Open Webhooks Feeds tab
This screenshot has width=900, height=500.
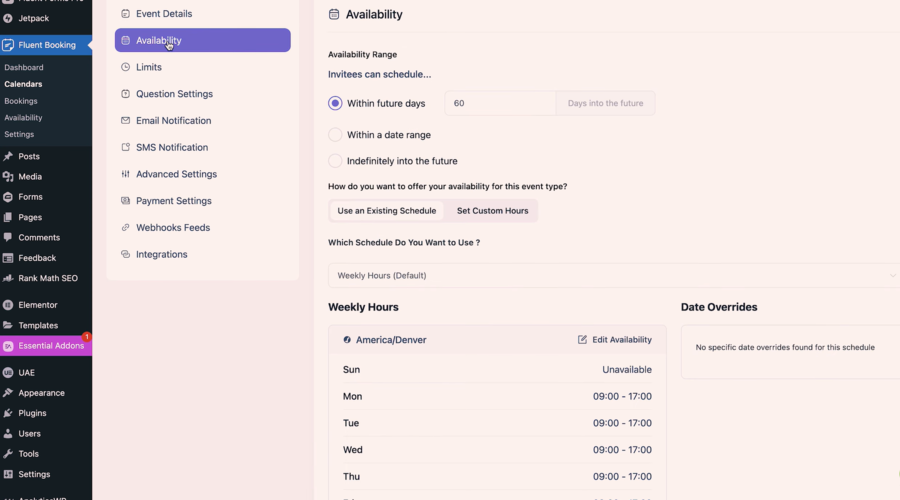point(203,227)
